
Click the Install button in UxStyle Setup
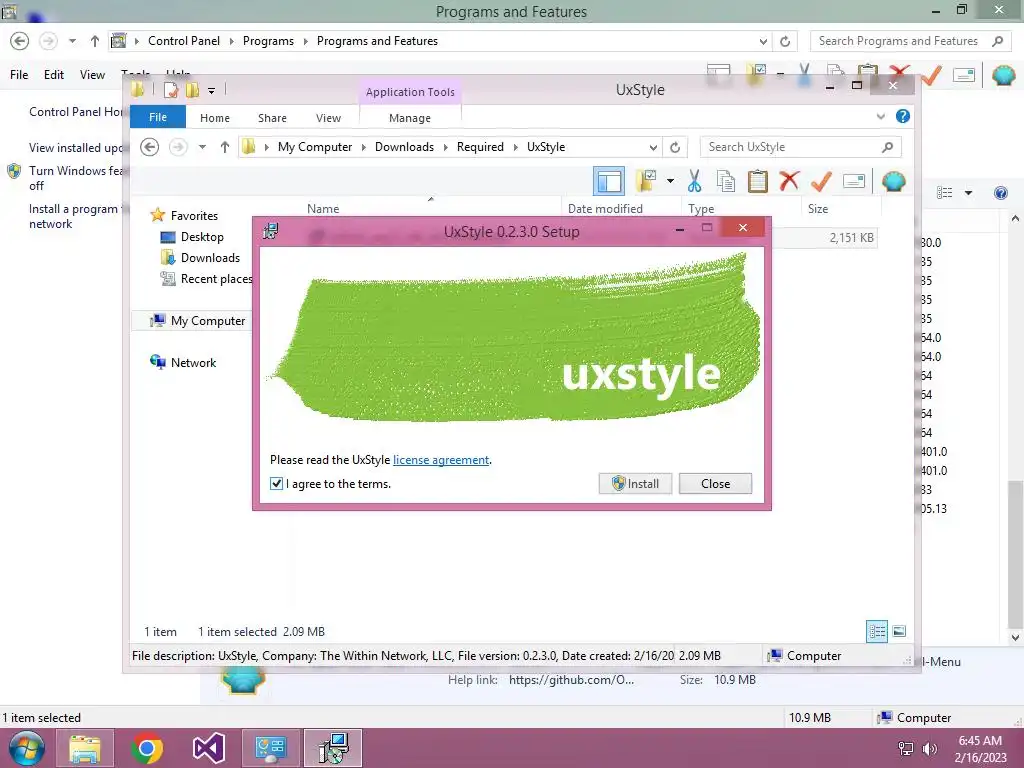[x=635, y=483]
